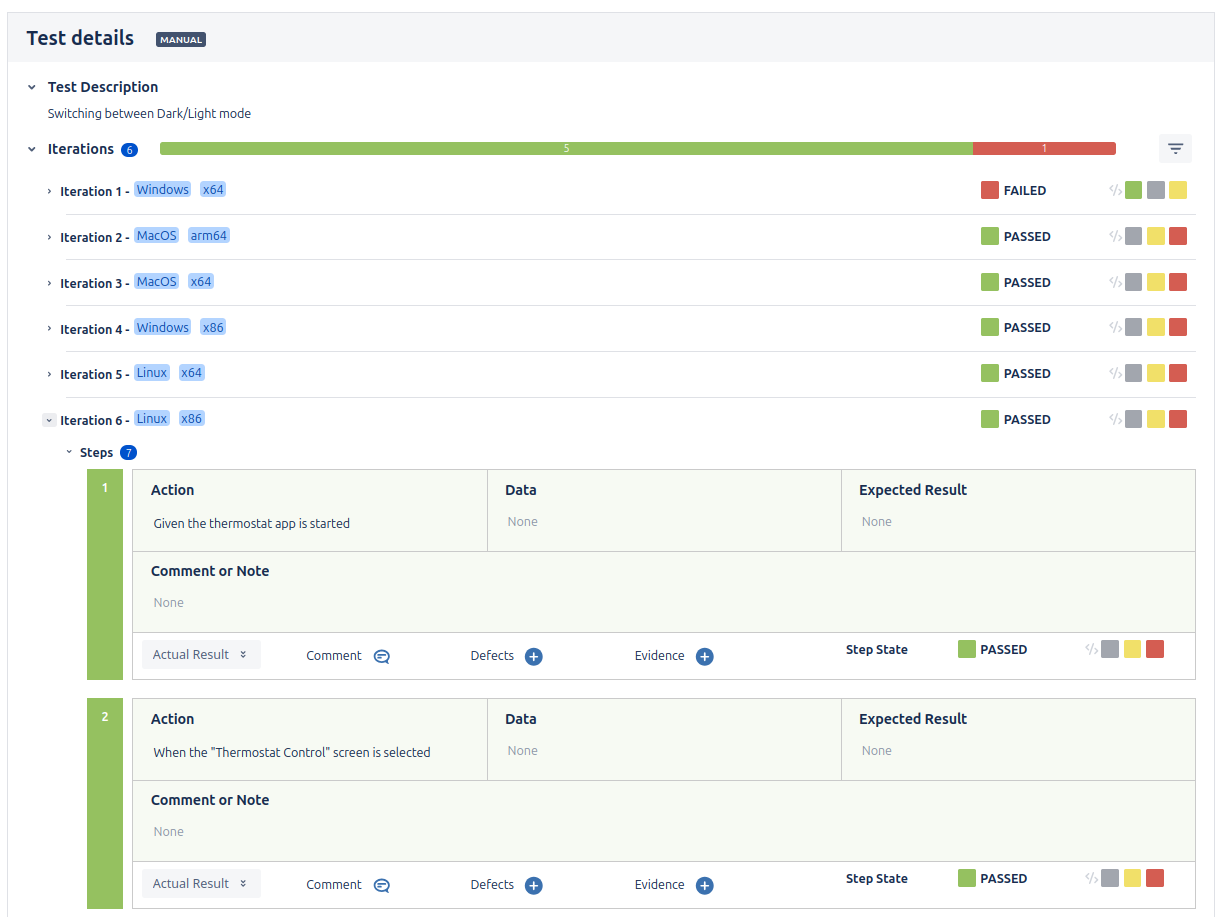Collapse Iteration 6 Linux x86
Image resolution: width=1226 pixels, height=917 pixels.
click(49, 420)
